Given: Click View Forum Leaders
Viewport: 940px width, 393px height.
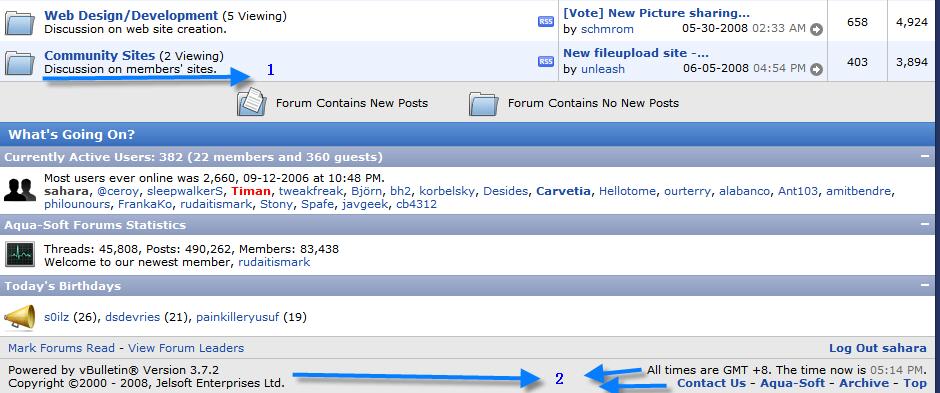Looking at the screenshot, I should [186, 348].
